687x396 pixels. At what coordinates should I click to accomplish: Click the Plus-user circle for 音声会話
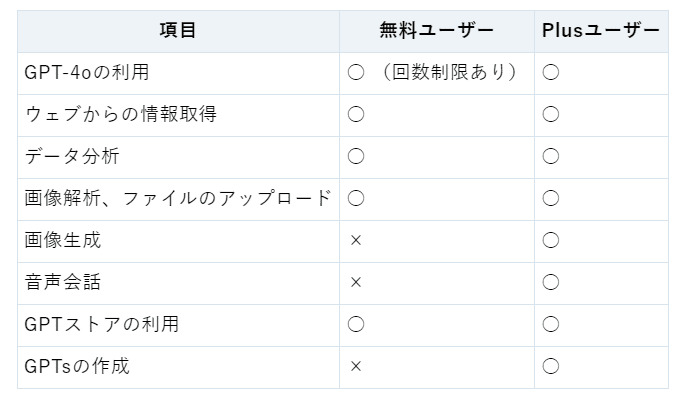(x=551, y=282)
